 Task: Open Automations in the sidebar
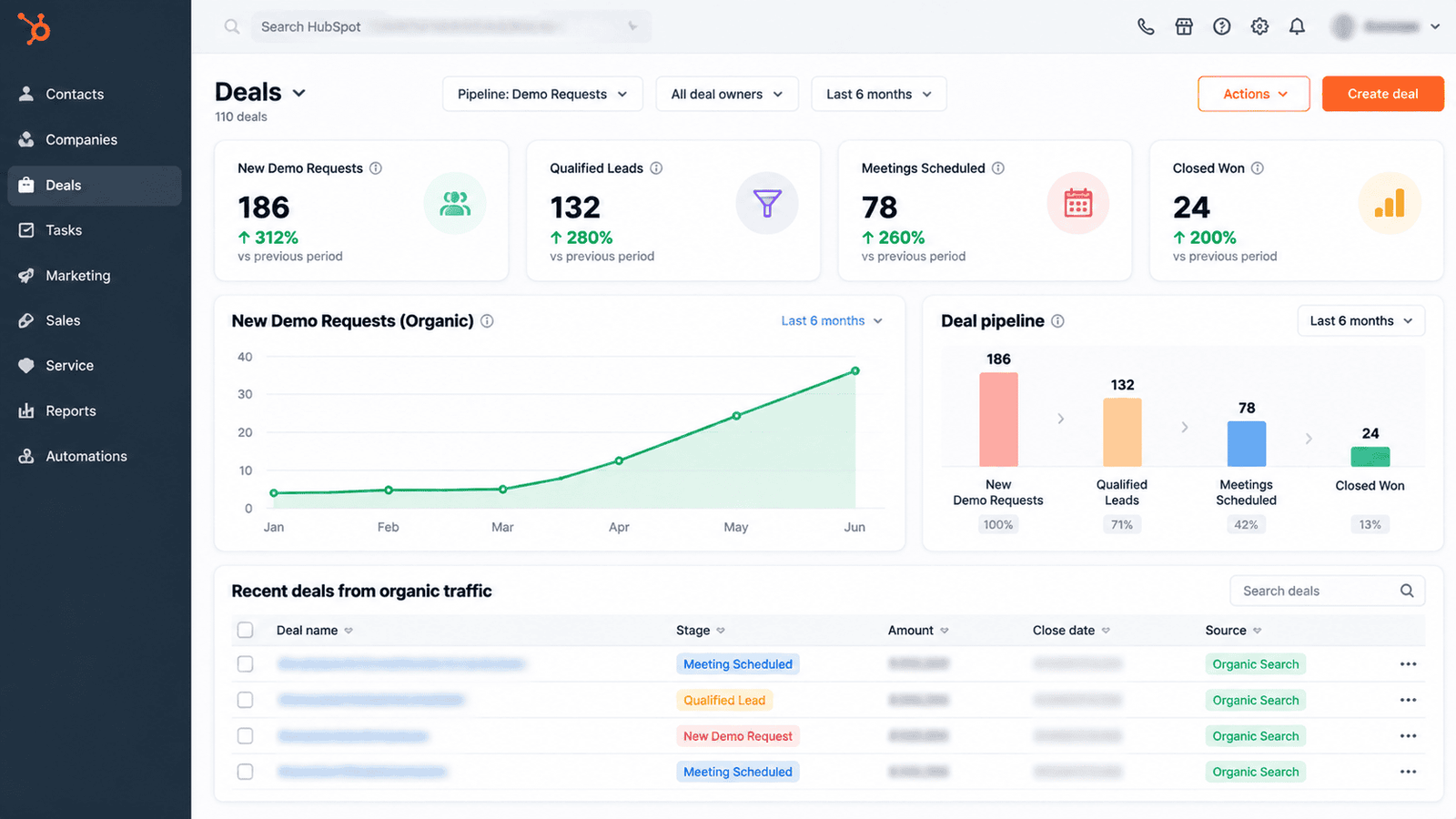click(x=95, y=456)
